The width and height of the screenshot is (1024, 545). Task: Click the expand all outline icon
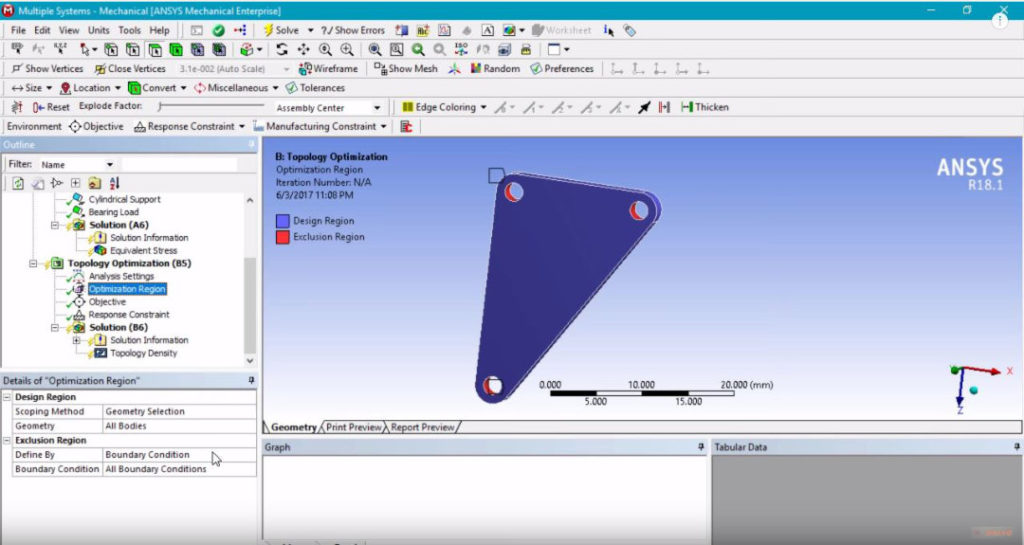[76, 183]
